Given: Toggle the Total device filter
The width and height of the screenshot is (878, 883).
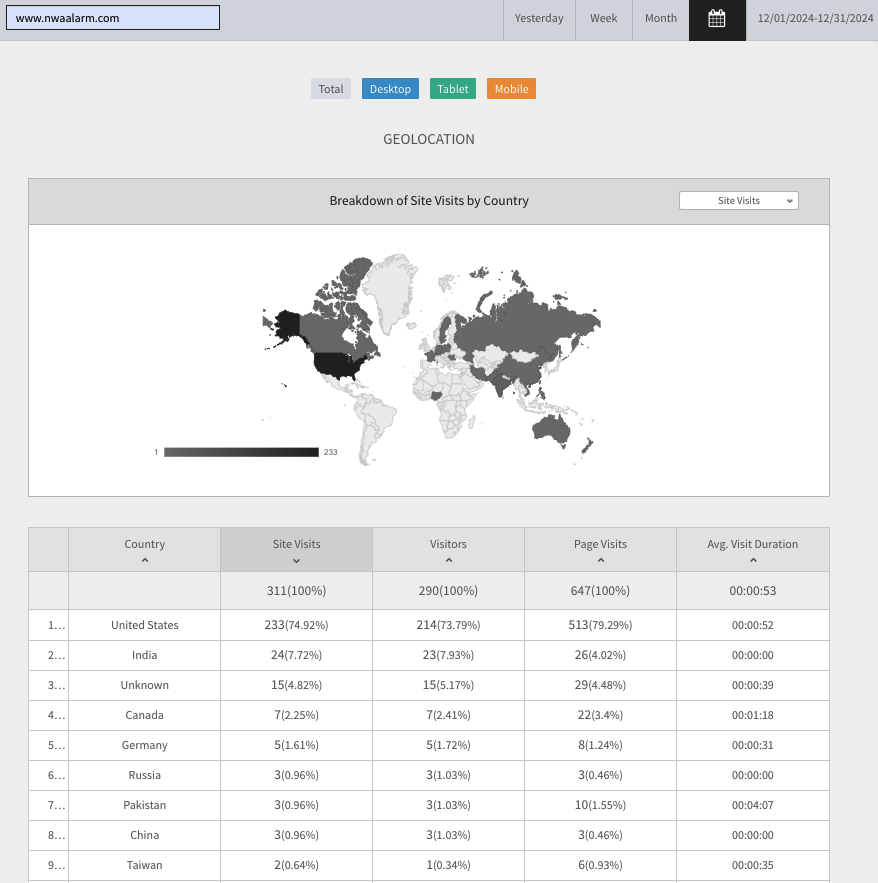Looking at the screenshot, I should pyautogui.click(x=331, y=89).
